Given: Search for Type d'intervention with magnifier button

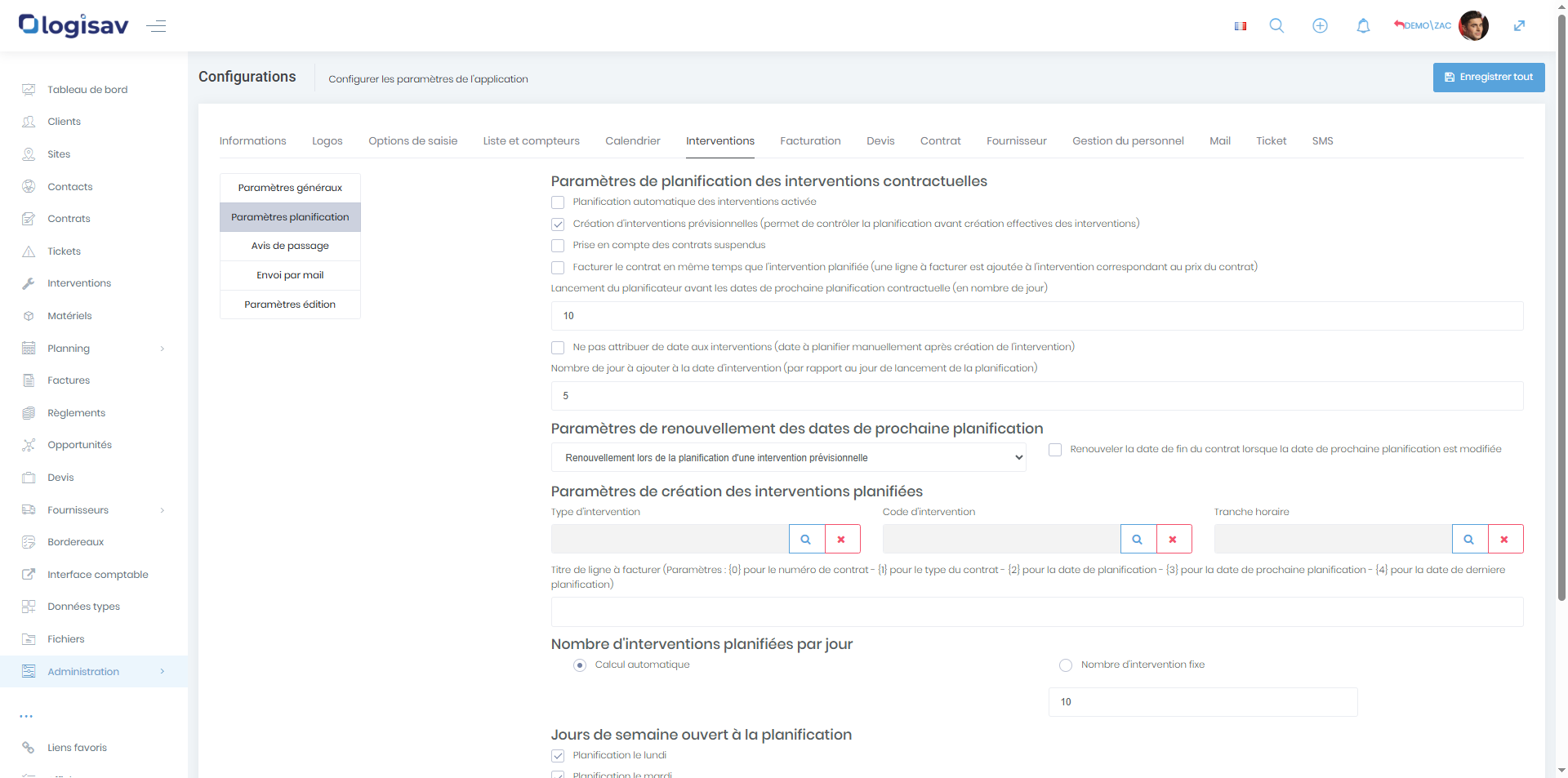Looking at the screenshot, I should click(806, 540).
